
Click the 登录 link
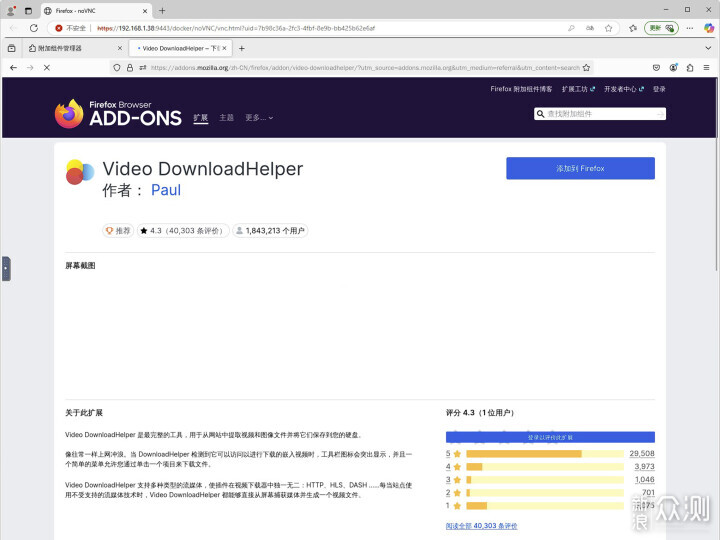click(659, 89)
